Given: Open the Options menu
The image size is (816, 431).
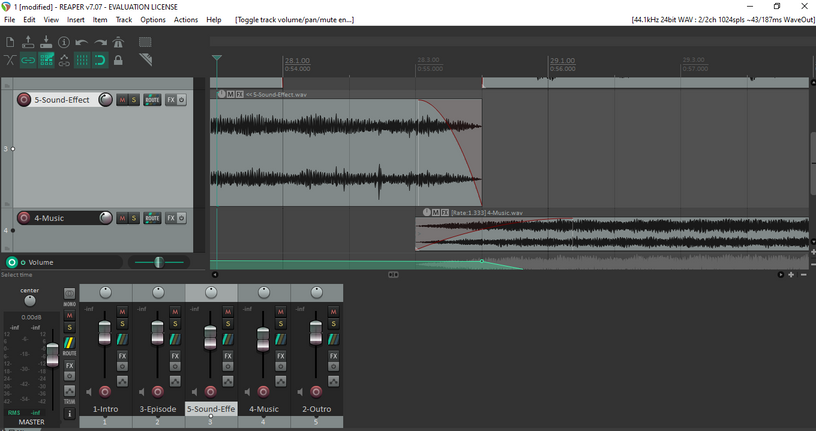Looking at the screenshot, I should click(153, 20).
